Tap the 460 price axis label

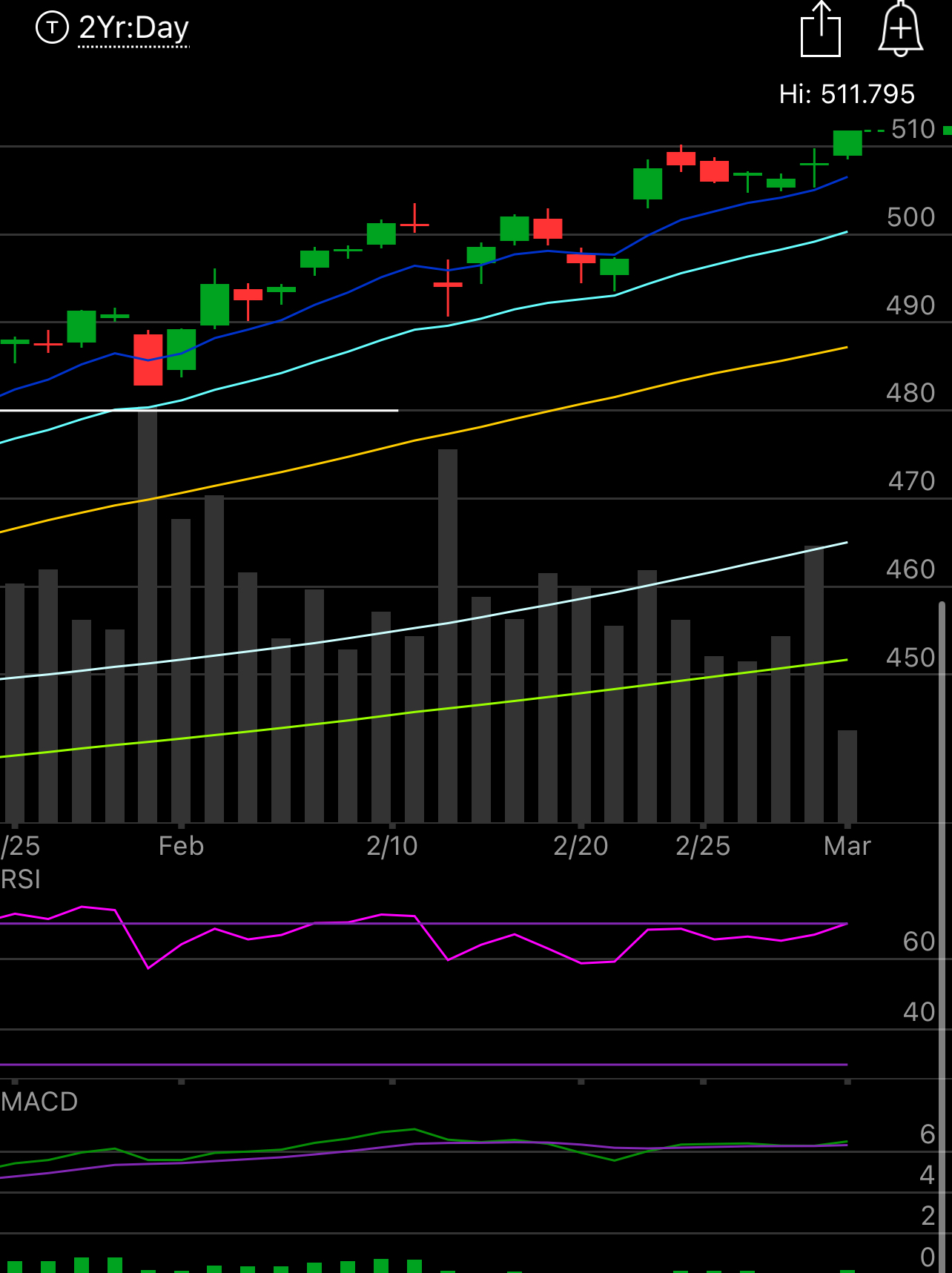(911, 569)
